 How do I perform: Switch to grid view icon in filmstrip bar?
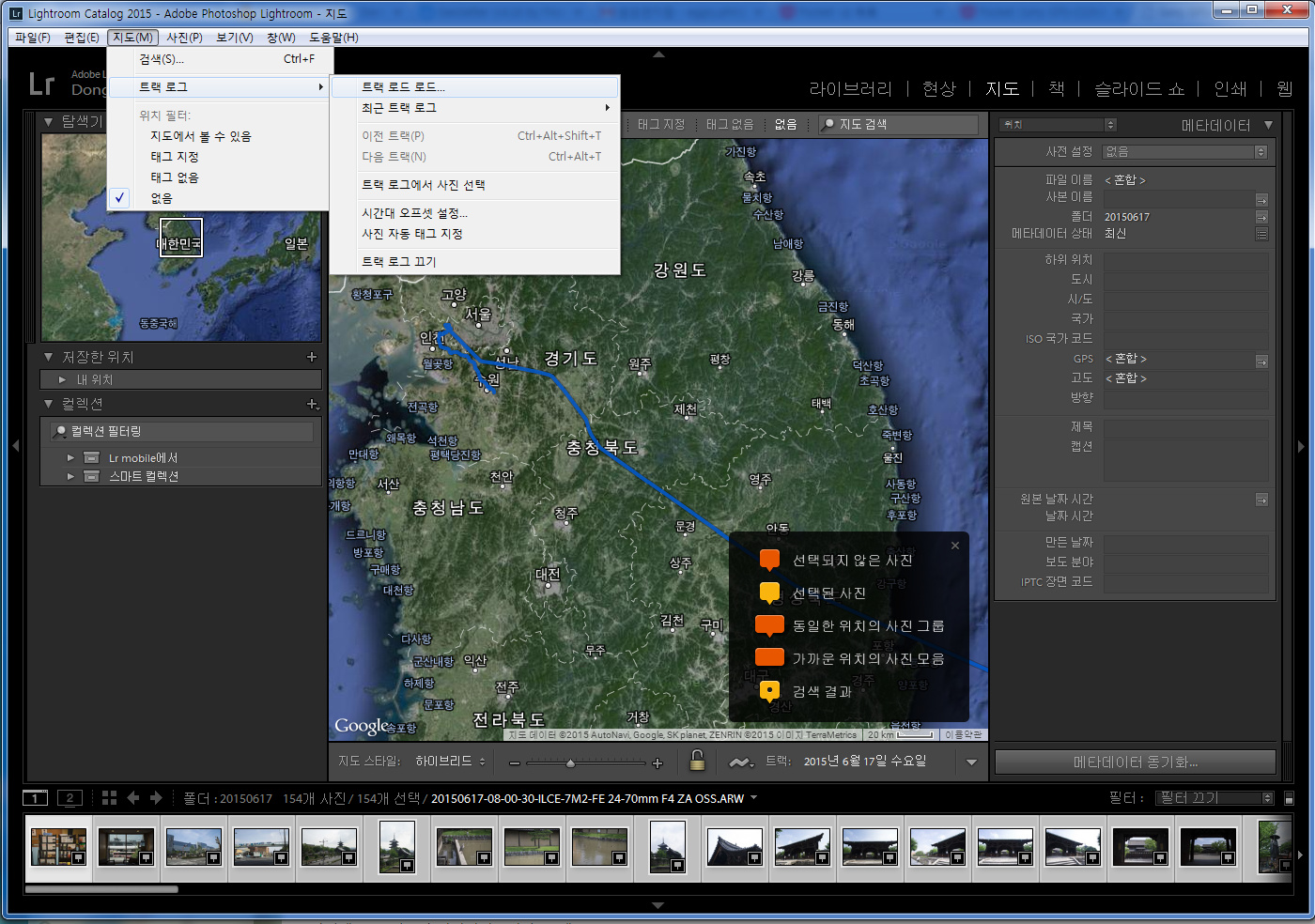point(109,797)
